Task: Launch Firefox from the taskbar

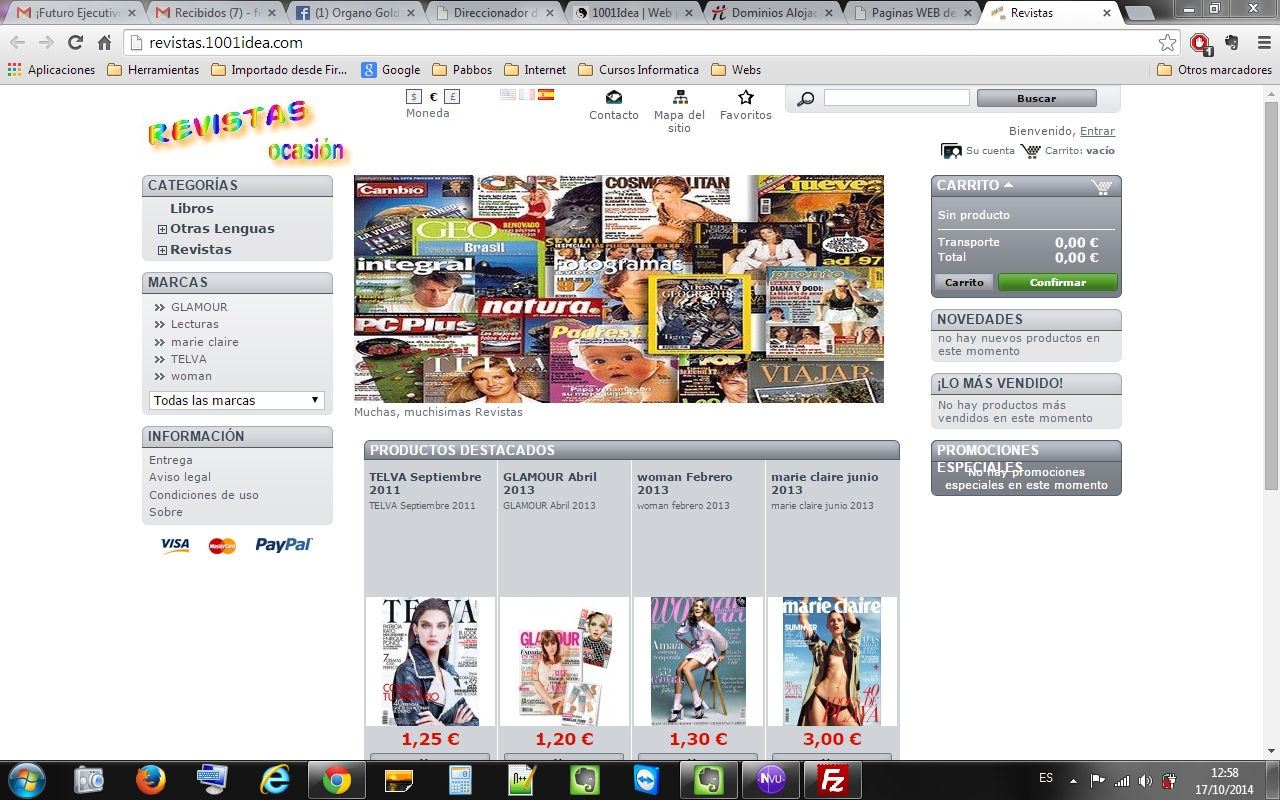Action: tap(151, 780)
